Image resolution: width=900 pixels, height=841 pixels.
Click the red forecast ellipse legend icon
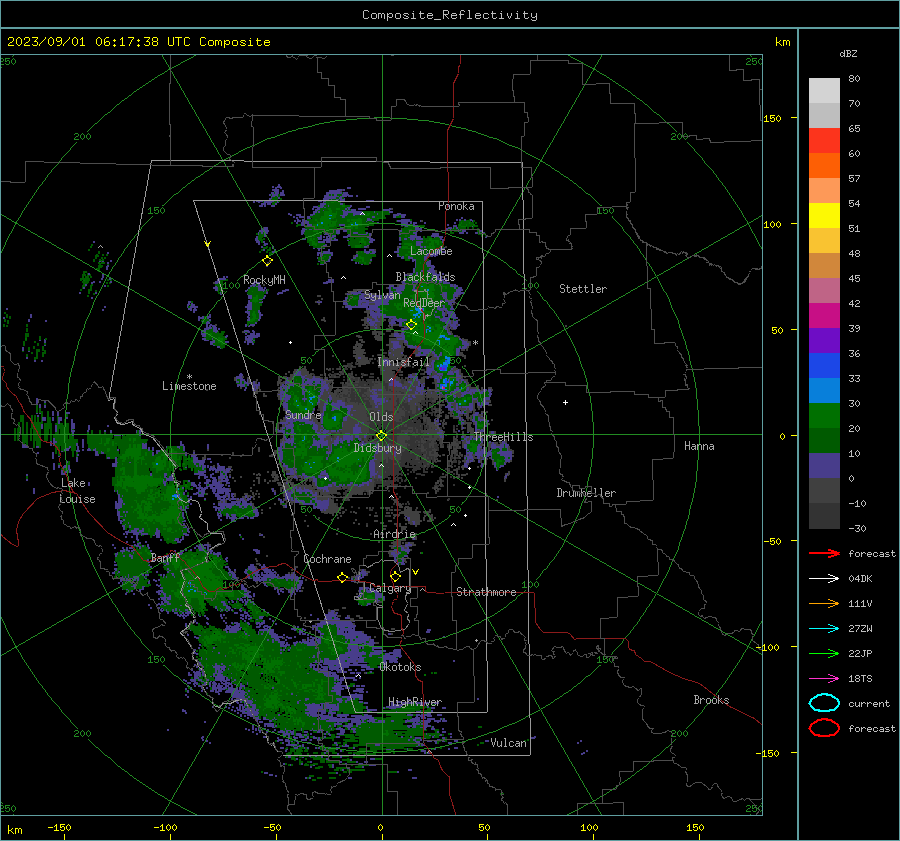[824, 728]
